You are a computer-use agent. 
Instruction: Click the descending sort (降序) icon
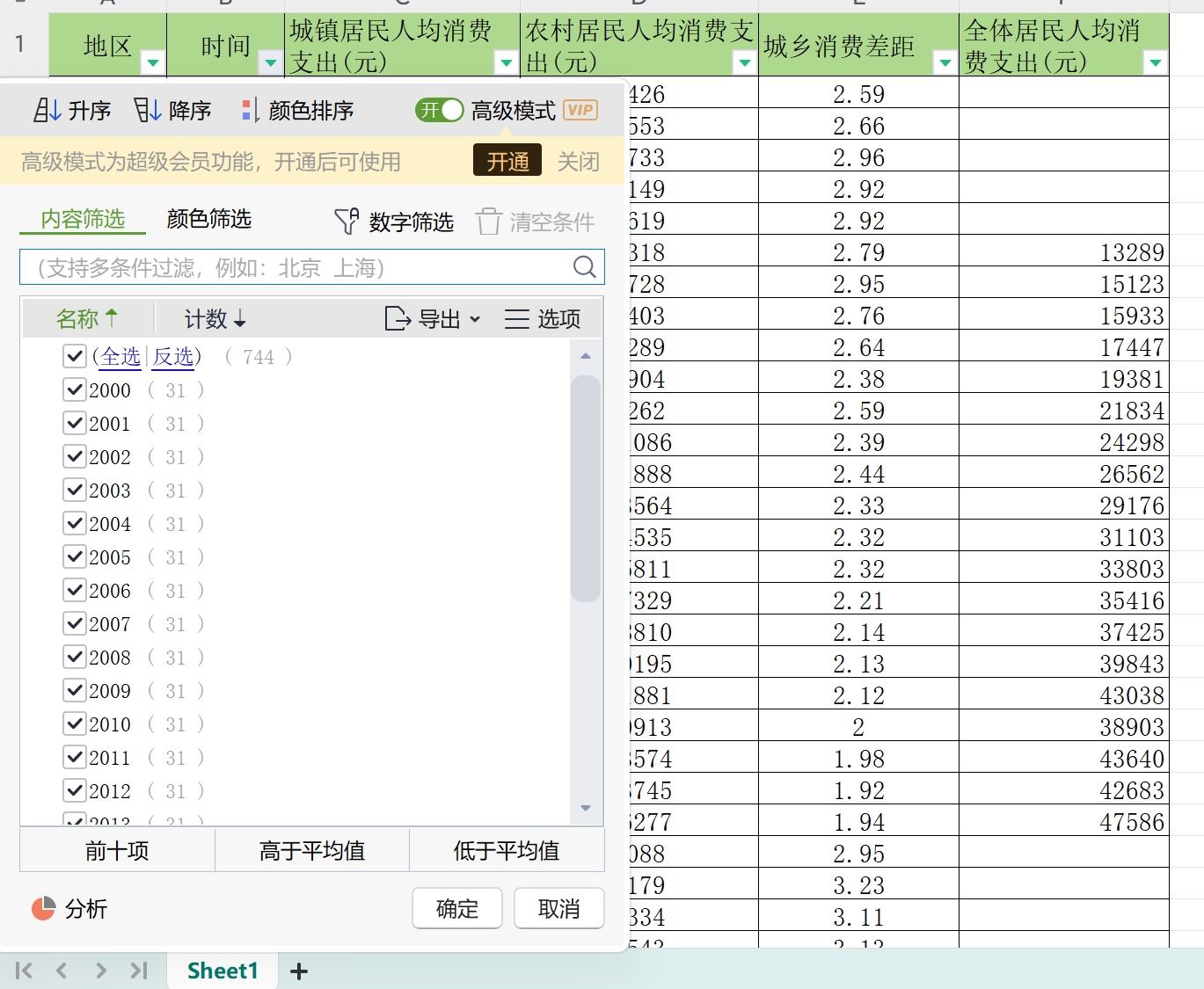147,110
